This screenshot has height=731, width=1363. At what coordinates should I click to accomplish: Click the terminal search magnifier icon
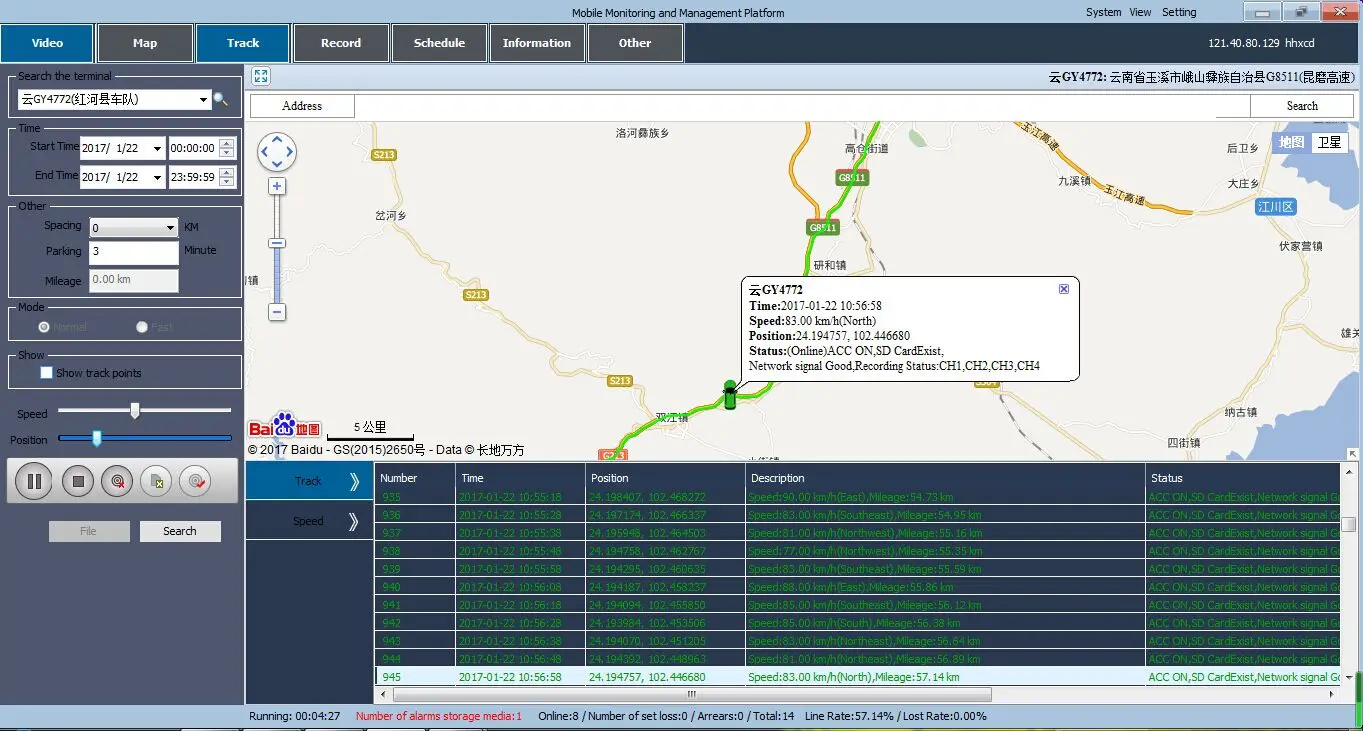tap(221, 100)
